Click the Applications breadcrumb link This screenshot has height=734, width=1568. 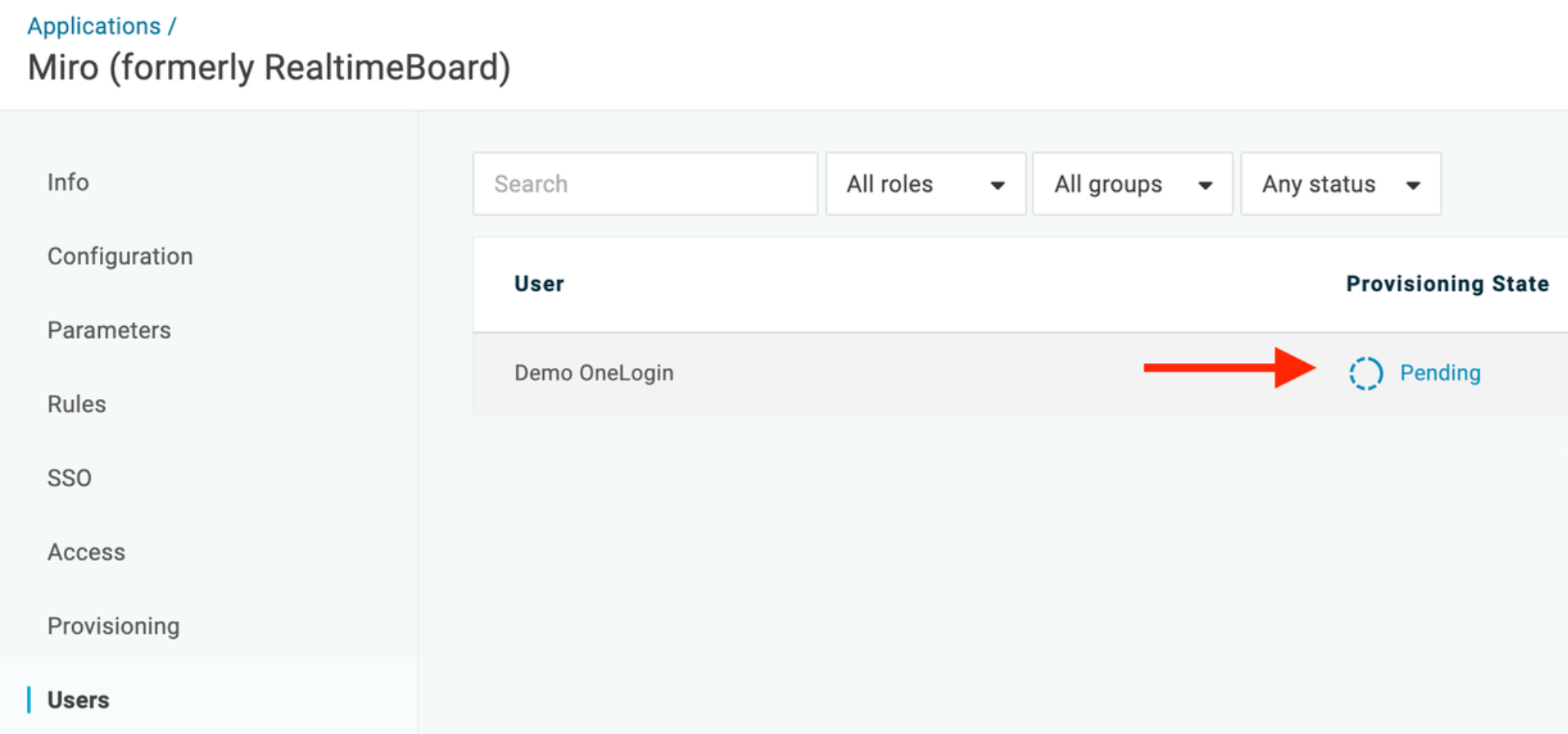(93, 26)
